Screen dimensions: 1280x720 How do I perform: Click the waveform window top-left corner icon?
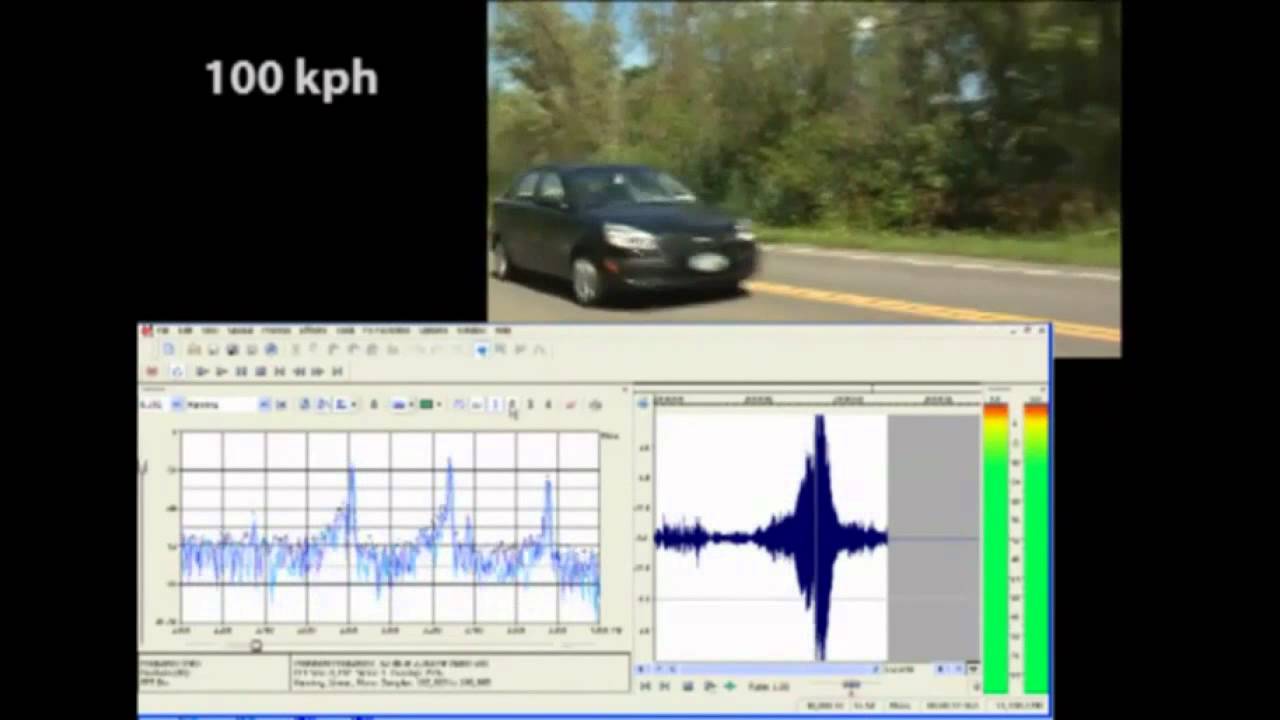643,402
